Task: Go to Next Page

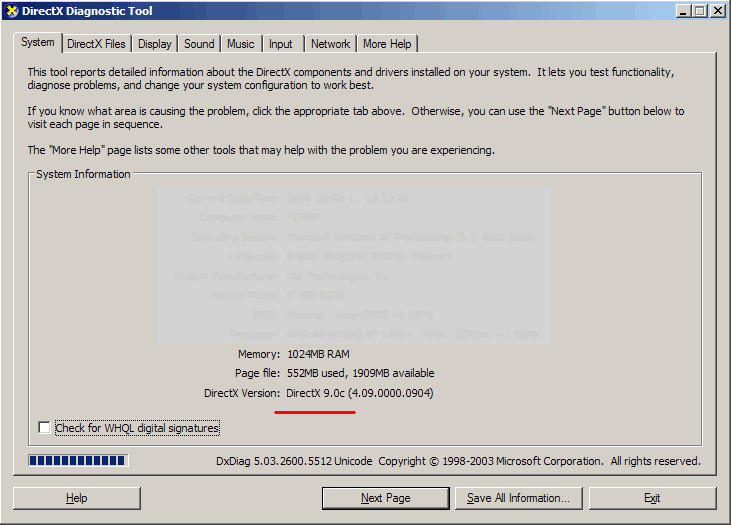Action: click(x=386, y=498)
